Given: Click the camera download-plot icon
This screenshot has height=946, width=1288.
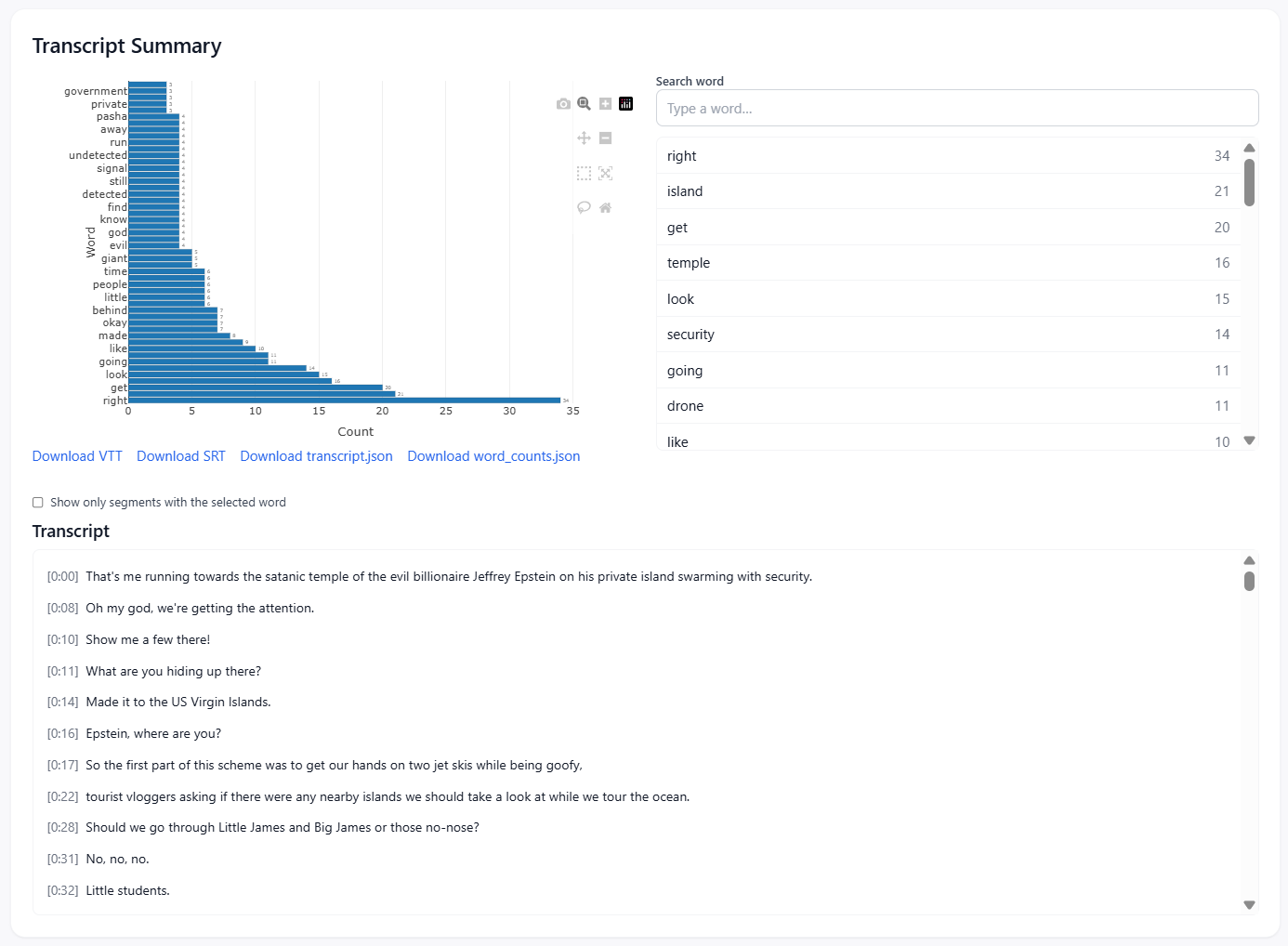Looking at the screenshot, I should tap(563, 104).
